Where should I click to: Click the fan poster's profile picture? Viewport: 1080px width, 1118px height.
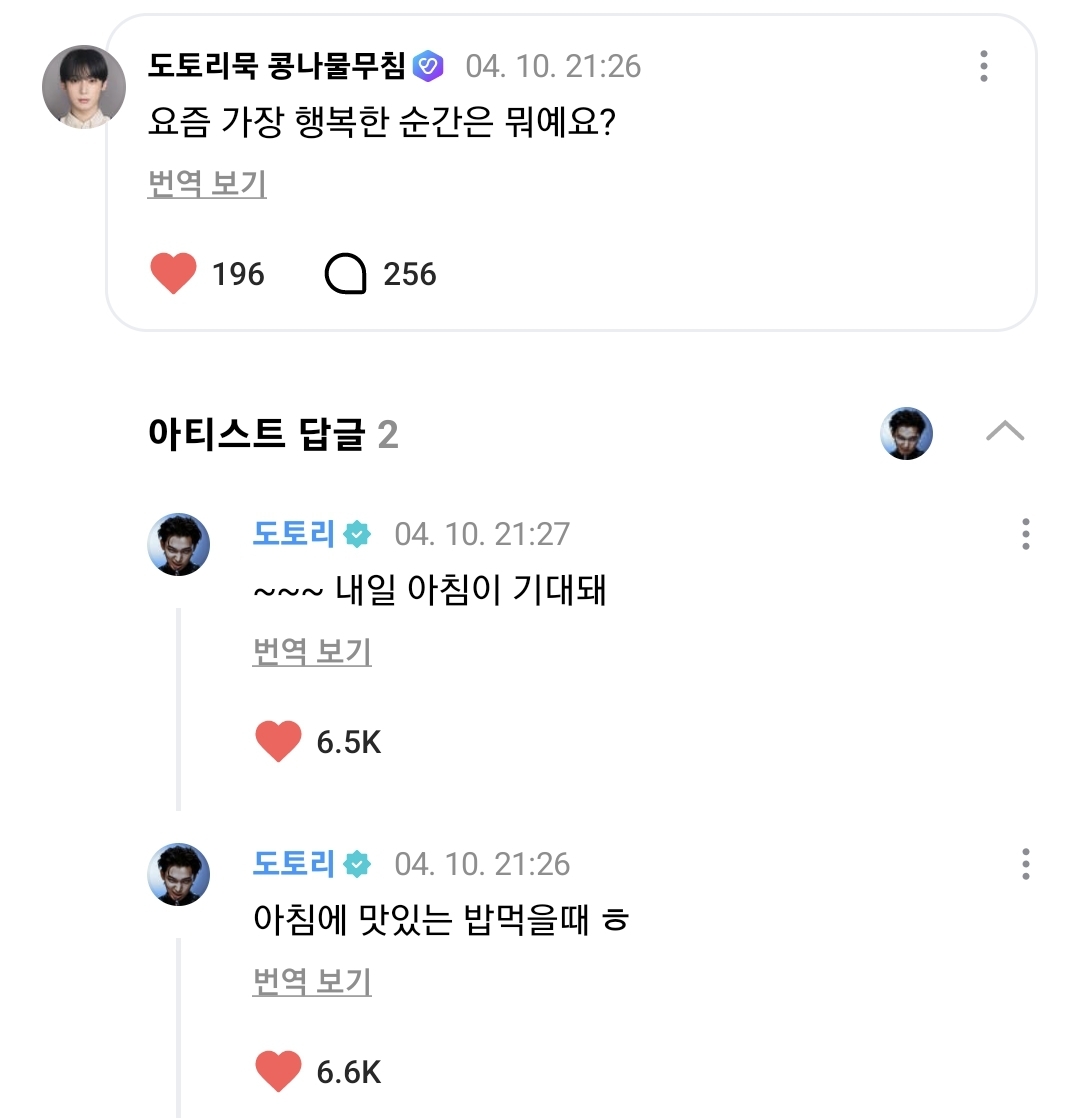click(x=84, y=87)
